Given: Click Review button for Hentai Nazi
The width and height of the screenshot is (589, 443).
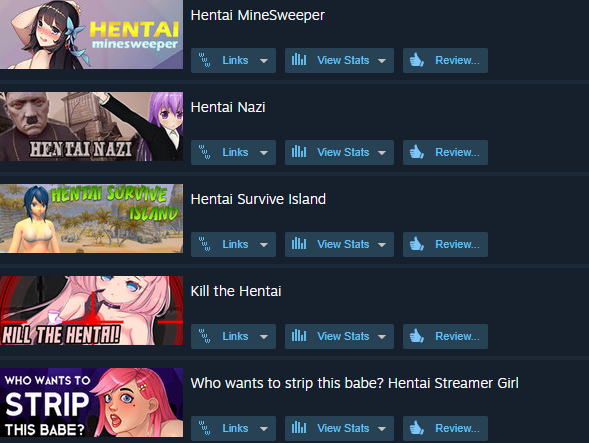Looking at the screenshot, I should (x=445, y=152).
